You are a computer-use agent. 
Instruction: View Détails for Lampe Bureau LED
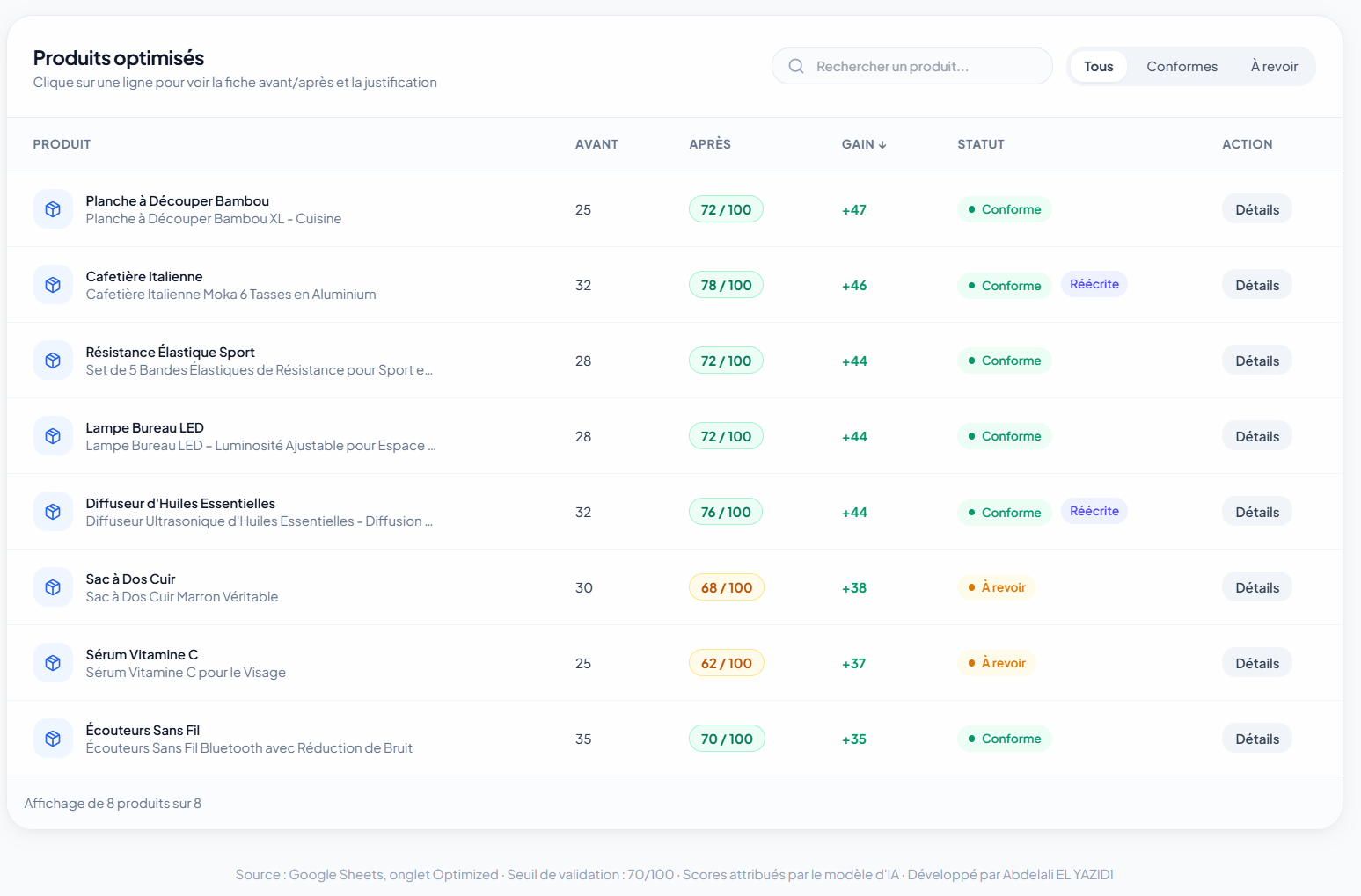[x=1256, y=436]
